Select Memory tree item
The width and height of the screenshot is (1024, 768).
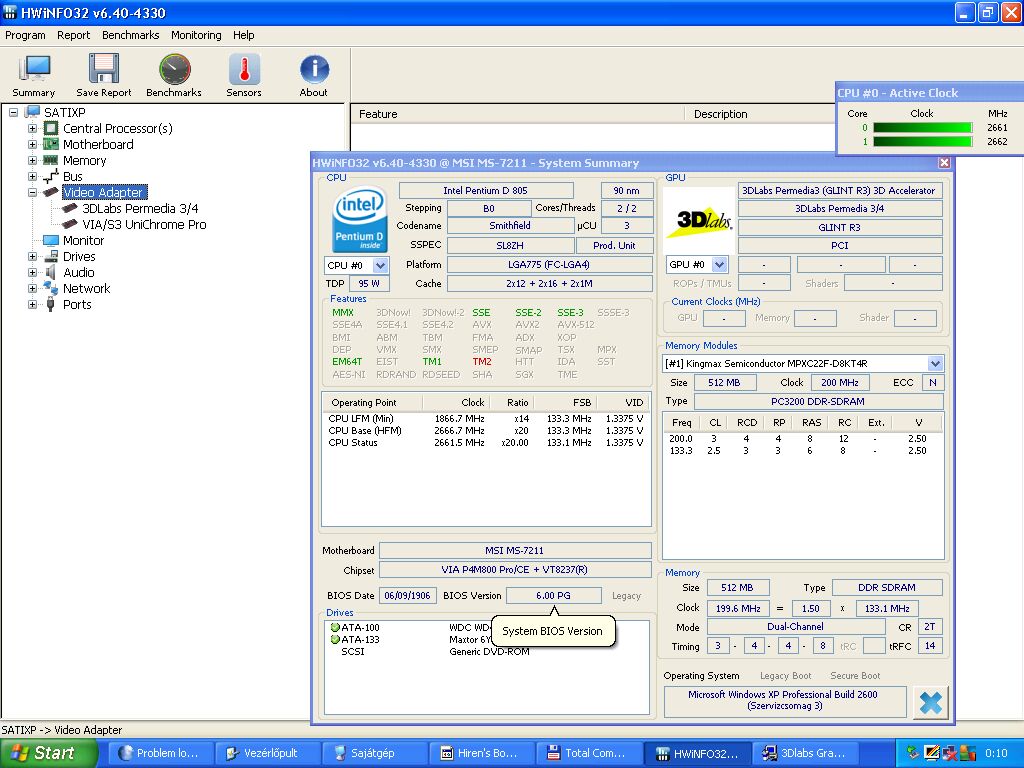click(x=84, y=161)
